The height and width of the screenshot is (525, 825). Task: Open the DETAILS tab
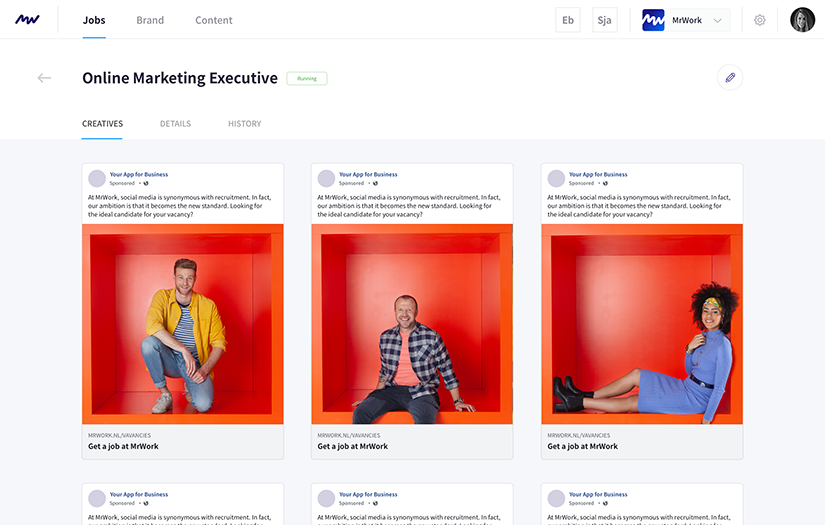click(175, 124)
